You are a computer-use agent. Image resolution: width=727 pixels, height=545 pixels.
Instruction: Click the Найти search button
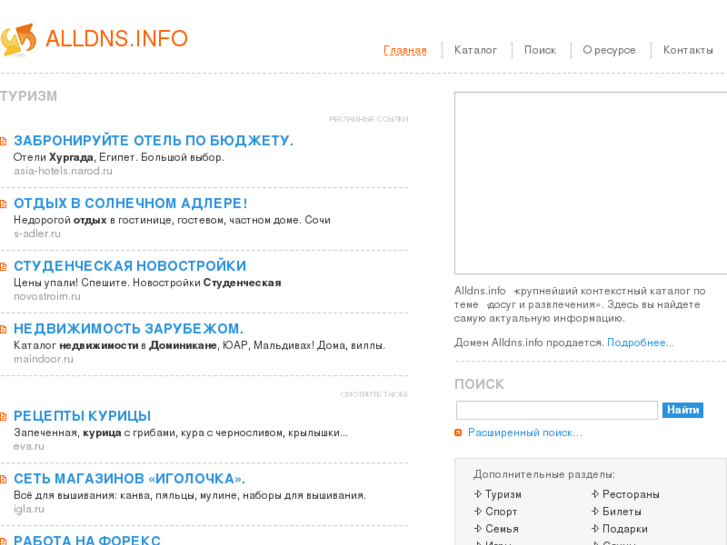[x=682, y=410]
